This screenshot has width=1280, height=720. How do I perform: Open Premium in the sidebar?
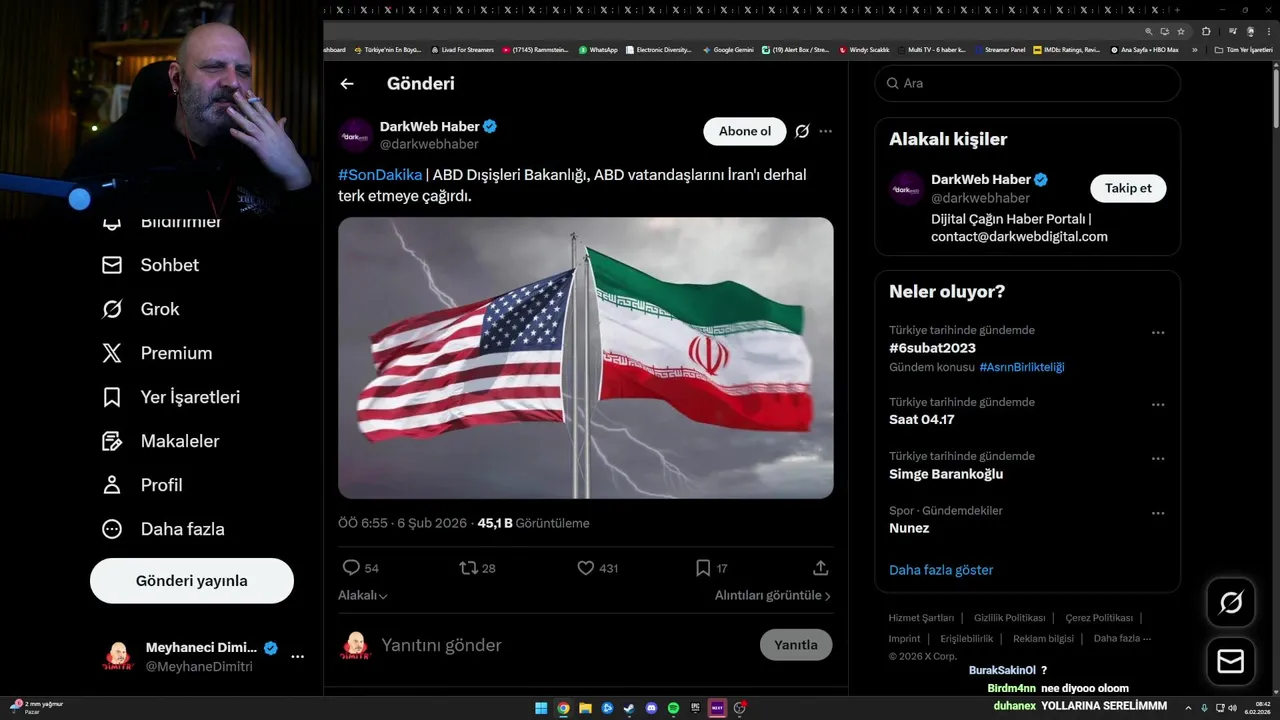[157, 353]
